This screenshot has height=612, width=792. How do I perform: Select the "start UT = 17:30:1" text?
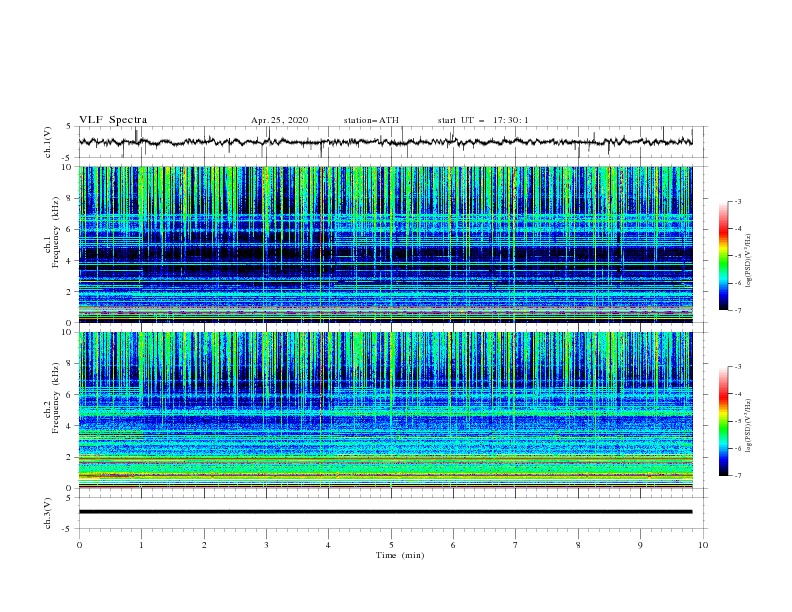483,120
